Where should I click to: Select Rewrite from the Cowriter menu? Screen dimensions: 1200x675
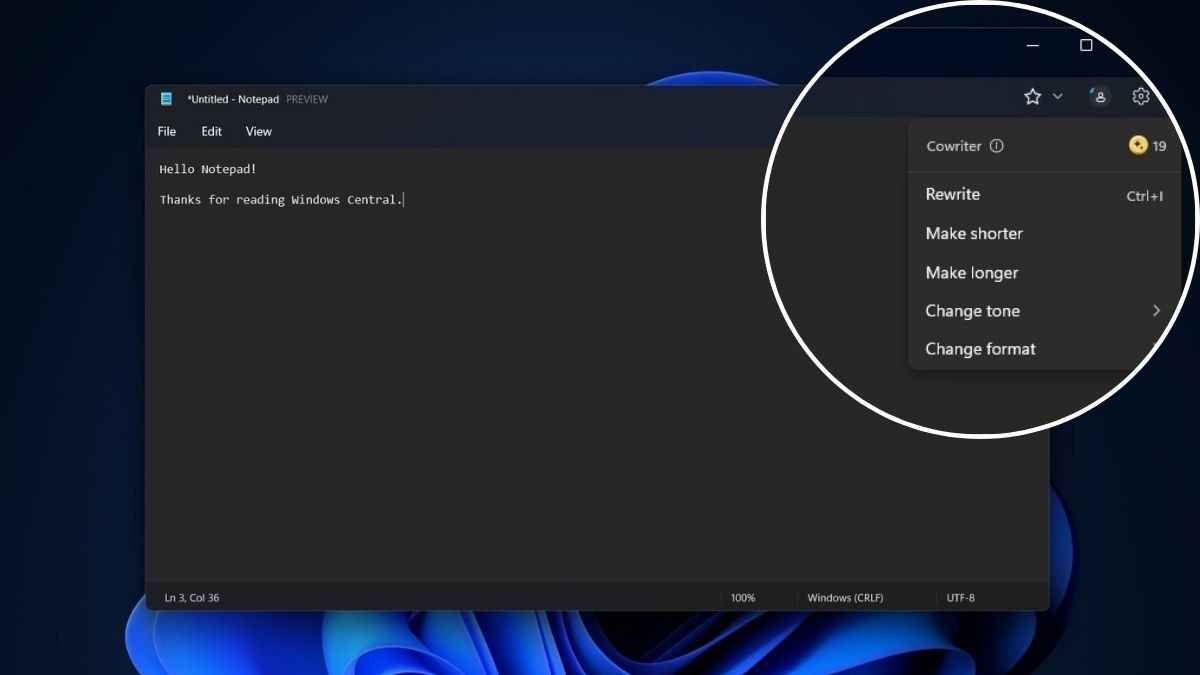pos(953,195)
